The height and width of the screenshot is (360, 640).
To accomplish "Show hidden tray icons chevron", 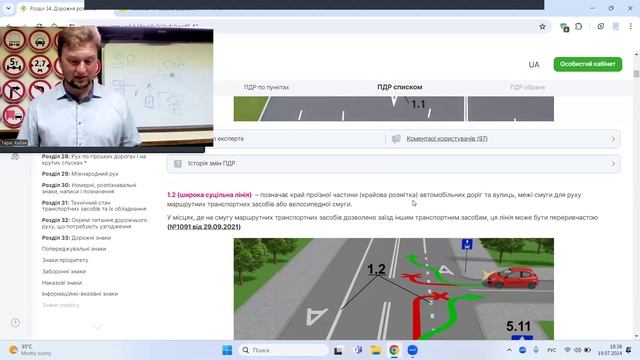I will [x=509, y=350].
